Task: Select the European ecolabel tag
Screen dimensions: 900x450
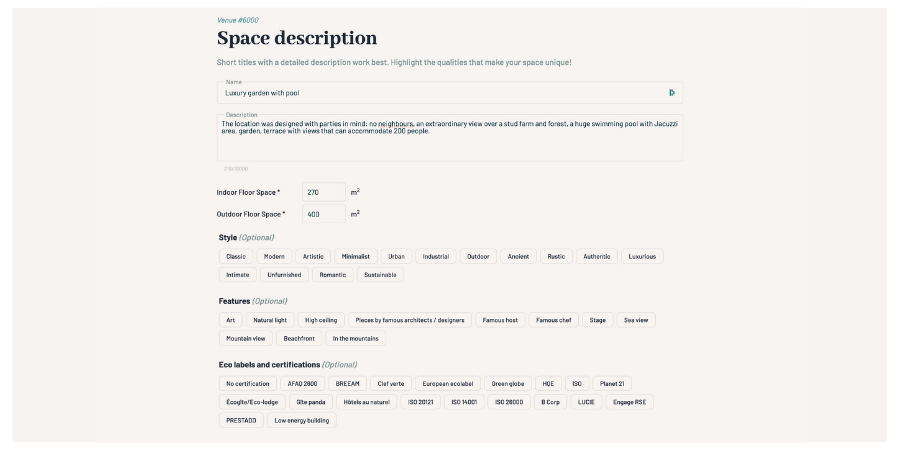Action: [448, 384]
